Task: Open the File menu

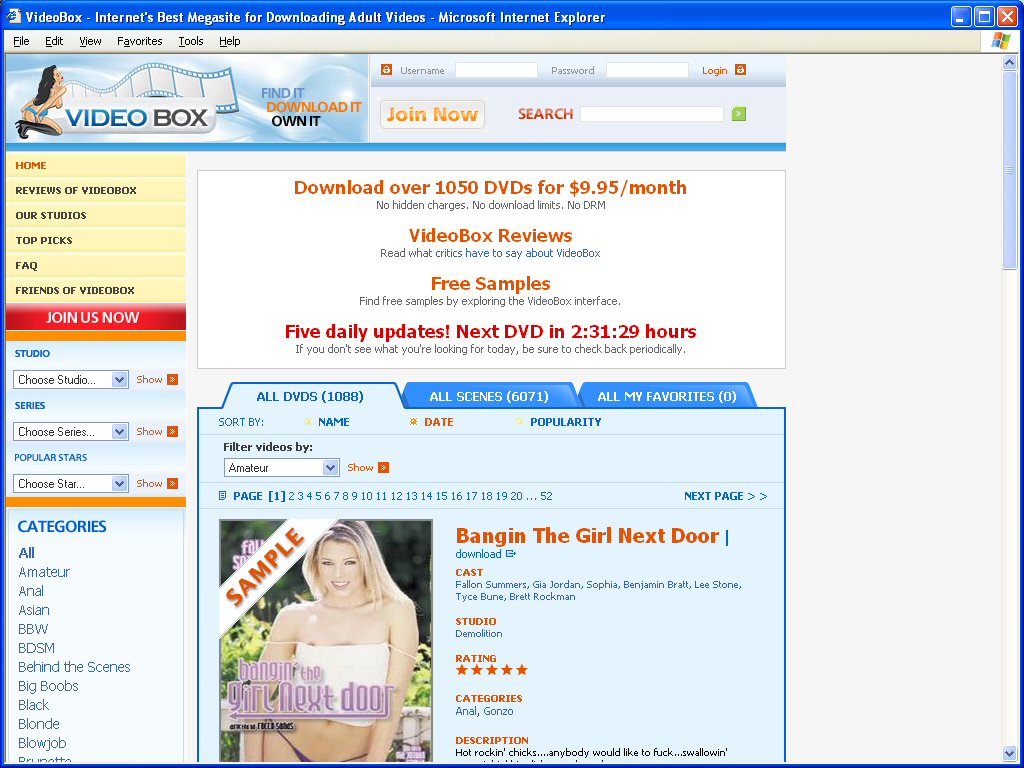Action: [x=21, y=41]
